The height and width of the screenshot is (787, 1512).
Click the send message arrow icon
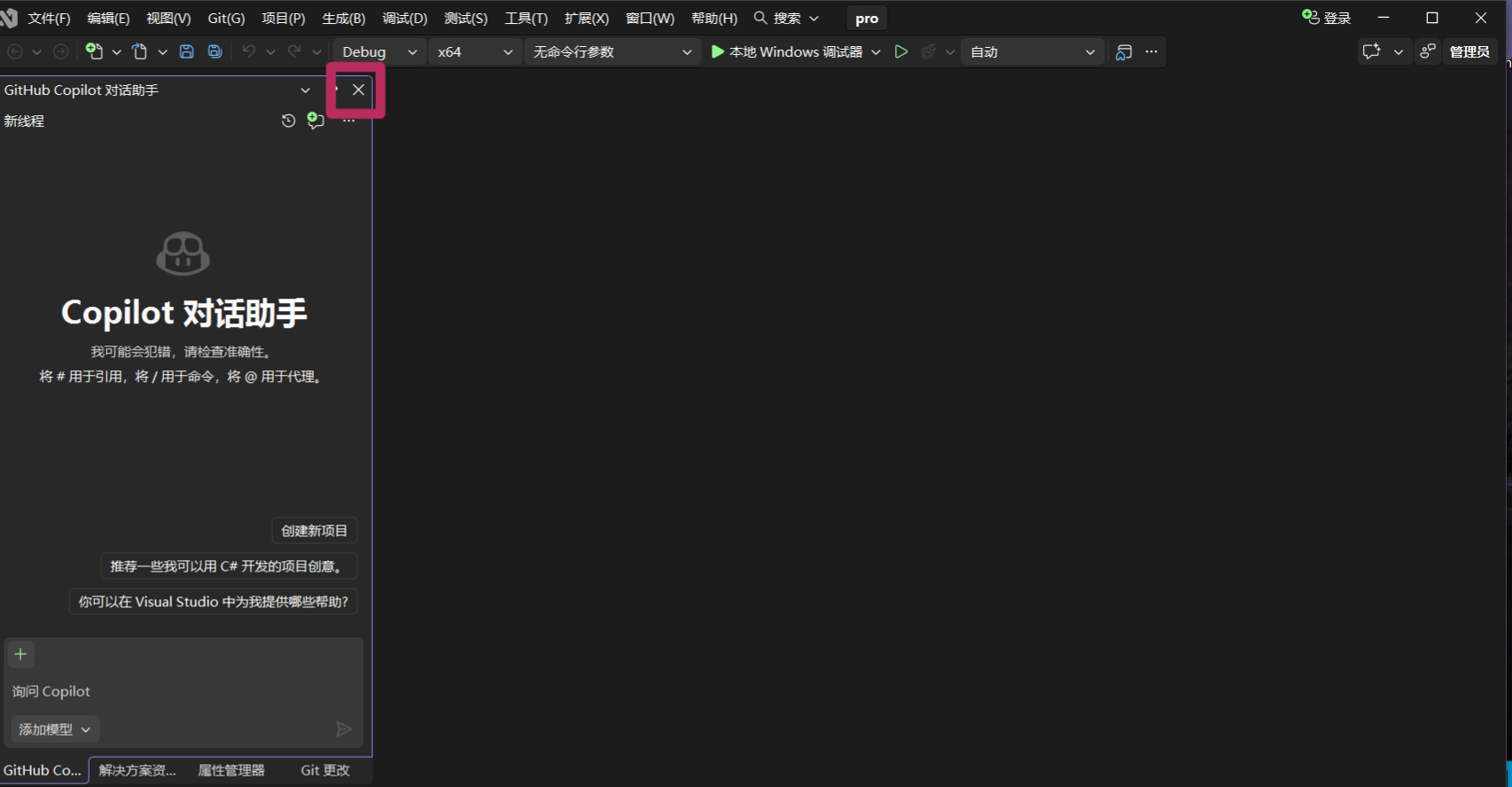[x=344, y=729]
